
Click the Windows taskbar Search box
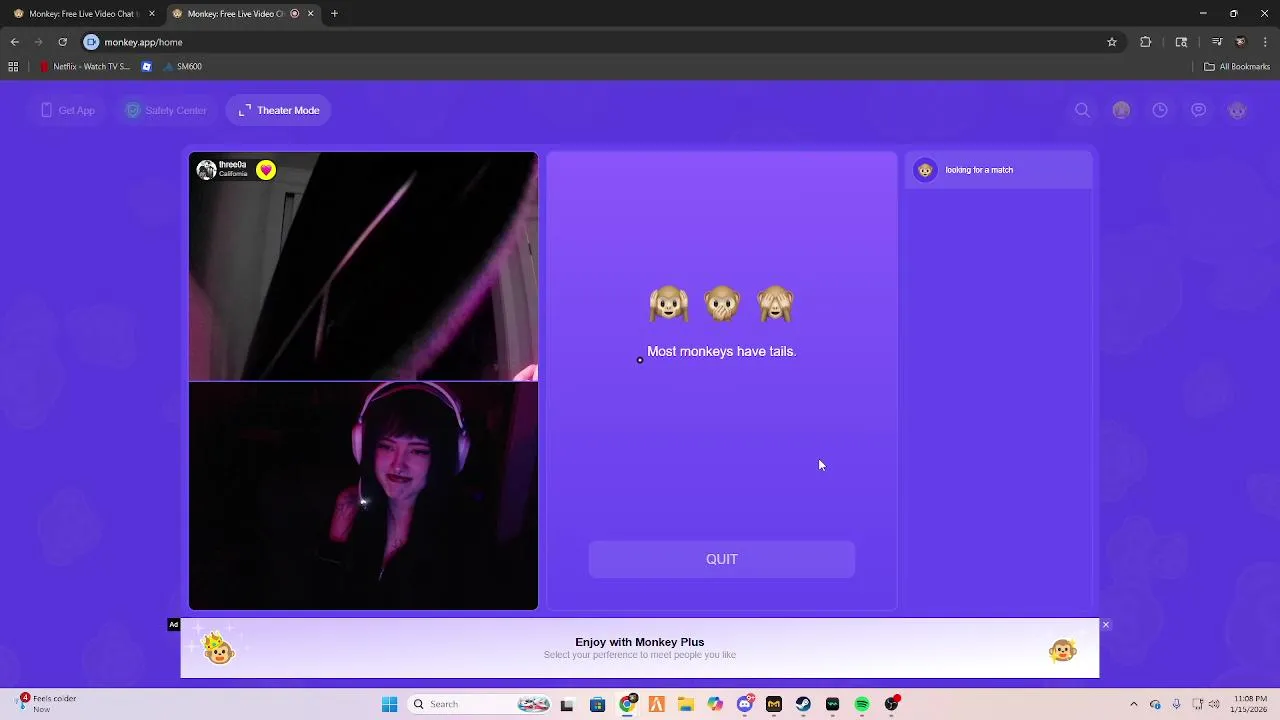[480, 704]
